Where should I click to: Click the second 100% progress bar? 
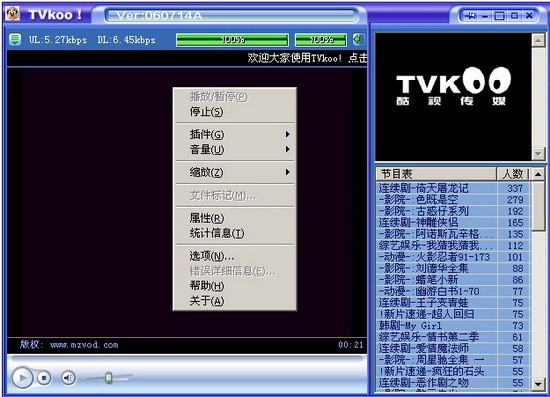(x=321, y=40)
